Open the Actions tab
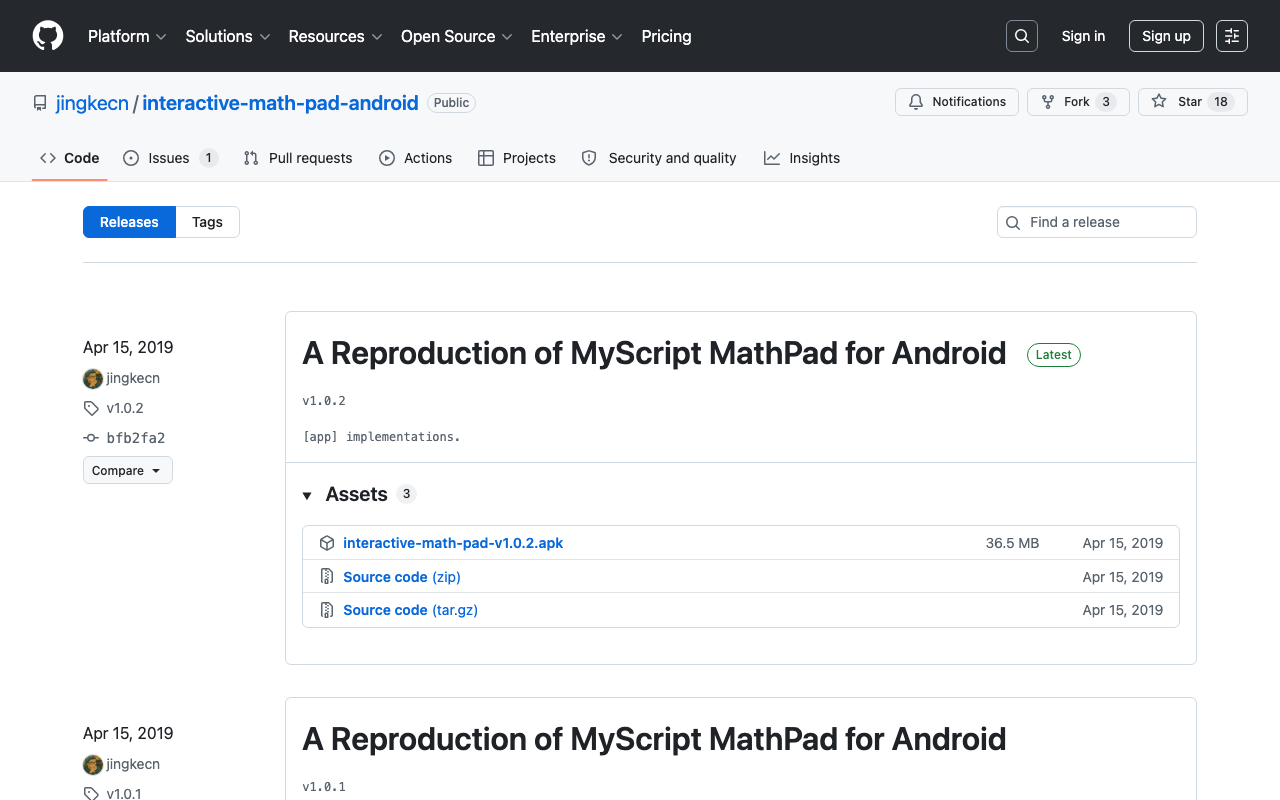This screenshot has width=1280, height=800. [416, 158]
